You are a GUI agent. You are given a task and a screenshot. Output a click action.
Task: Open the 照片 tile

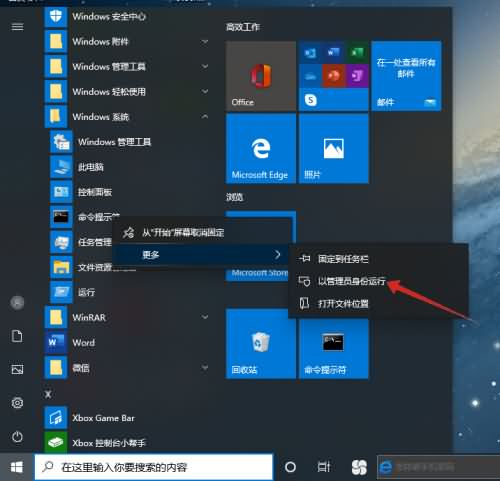(x=334, y=148)
